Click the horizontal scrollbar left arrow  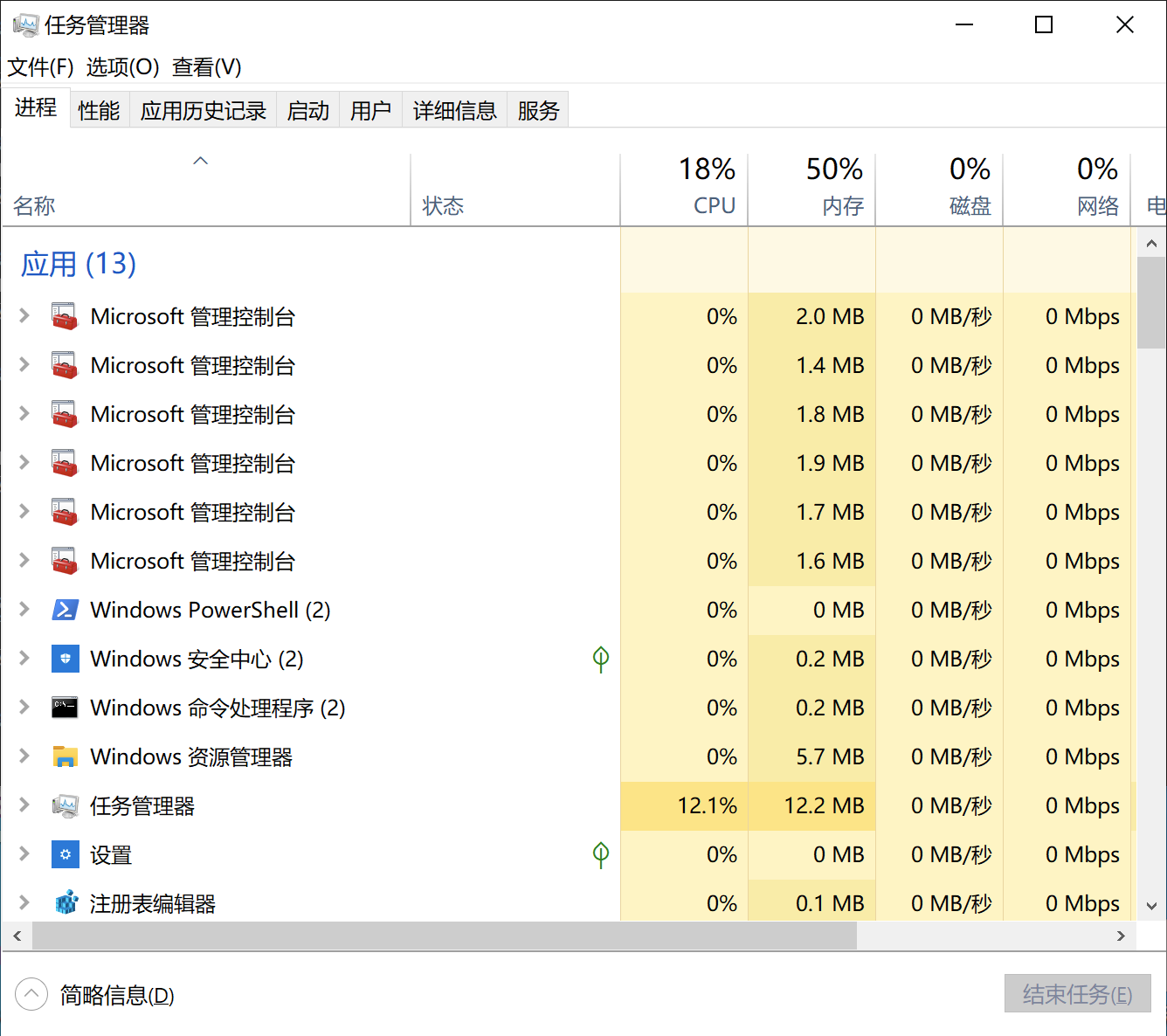point(17,936)
